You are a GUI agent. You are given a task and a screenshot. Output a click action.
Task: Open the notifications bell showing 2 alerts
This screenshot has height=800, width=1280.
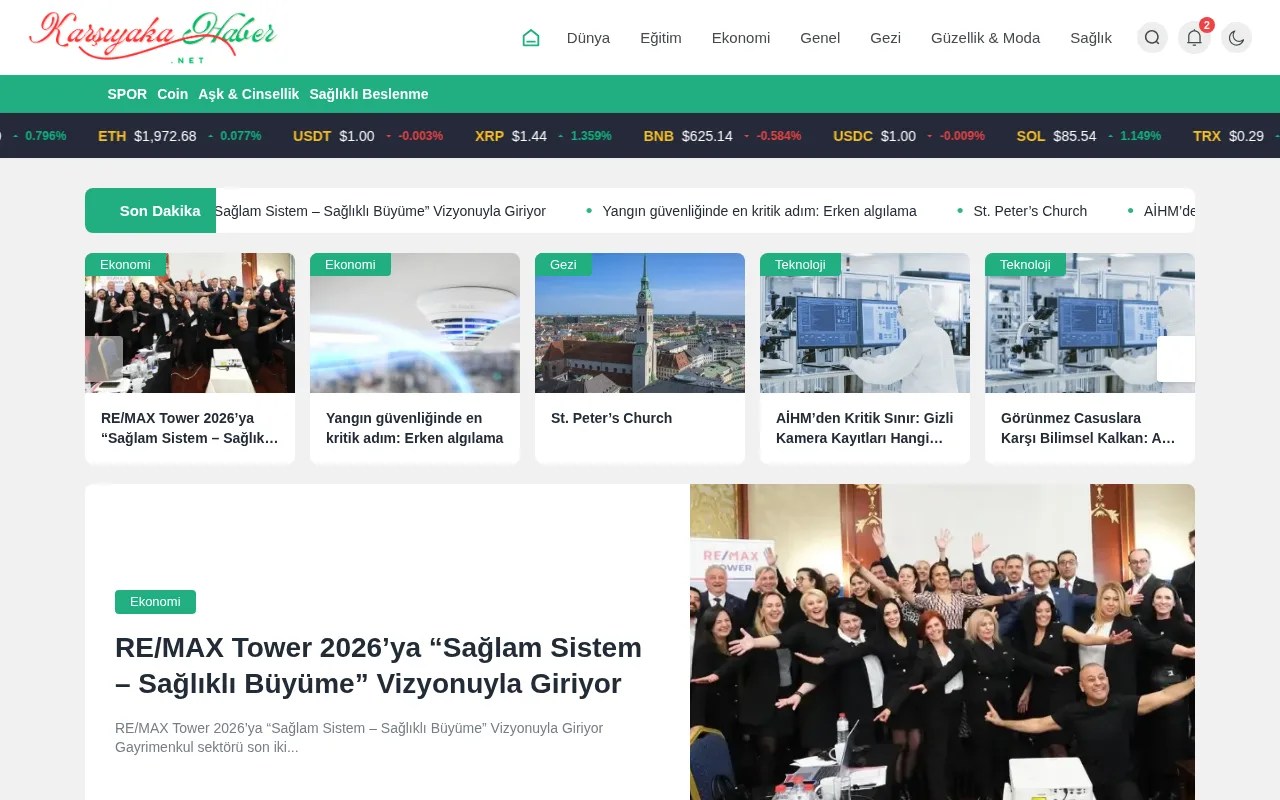click(1193, 37)
